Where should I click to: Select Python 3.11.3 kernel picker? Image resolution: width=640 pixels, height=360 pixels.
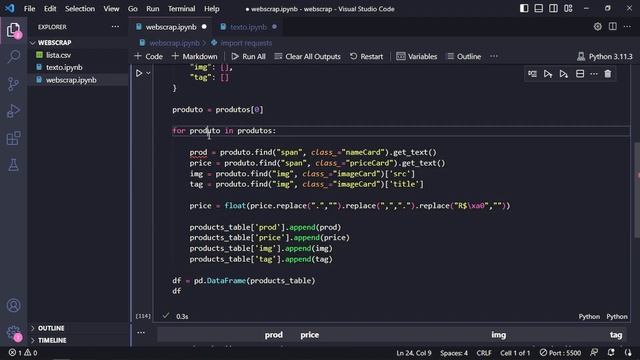[x=605, y=56]
